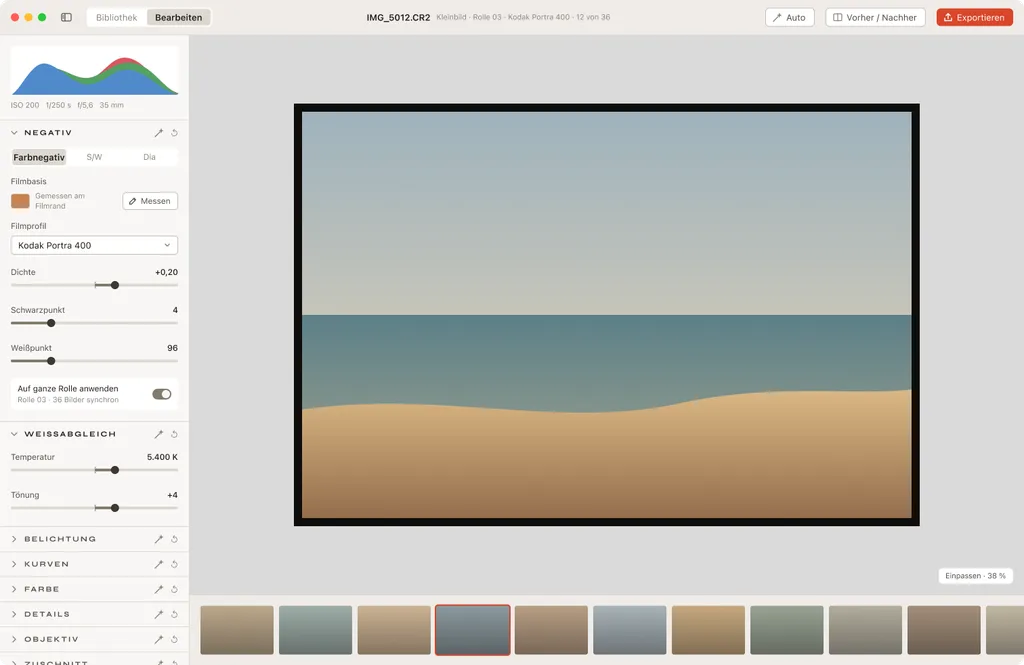Image resolution: width=1024 pixels, height=665 pixels.
Task: Reset the Farbe section settings
Action: (174, 589)
